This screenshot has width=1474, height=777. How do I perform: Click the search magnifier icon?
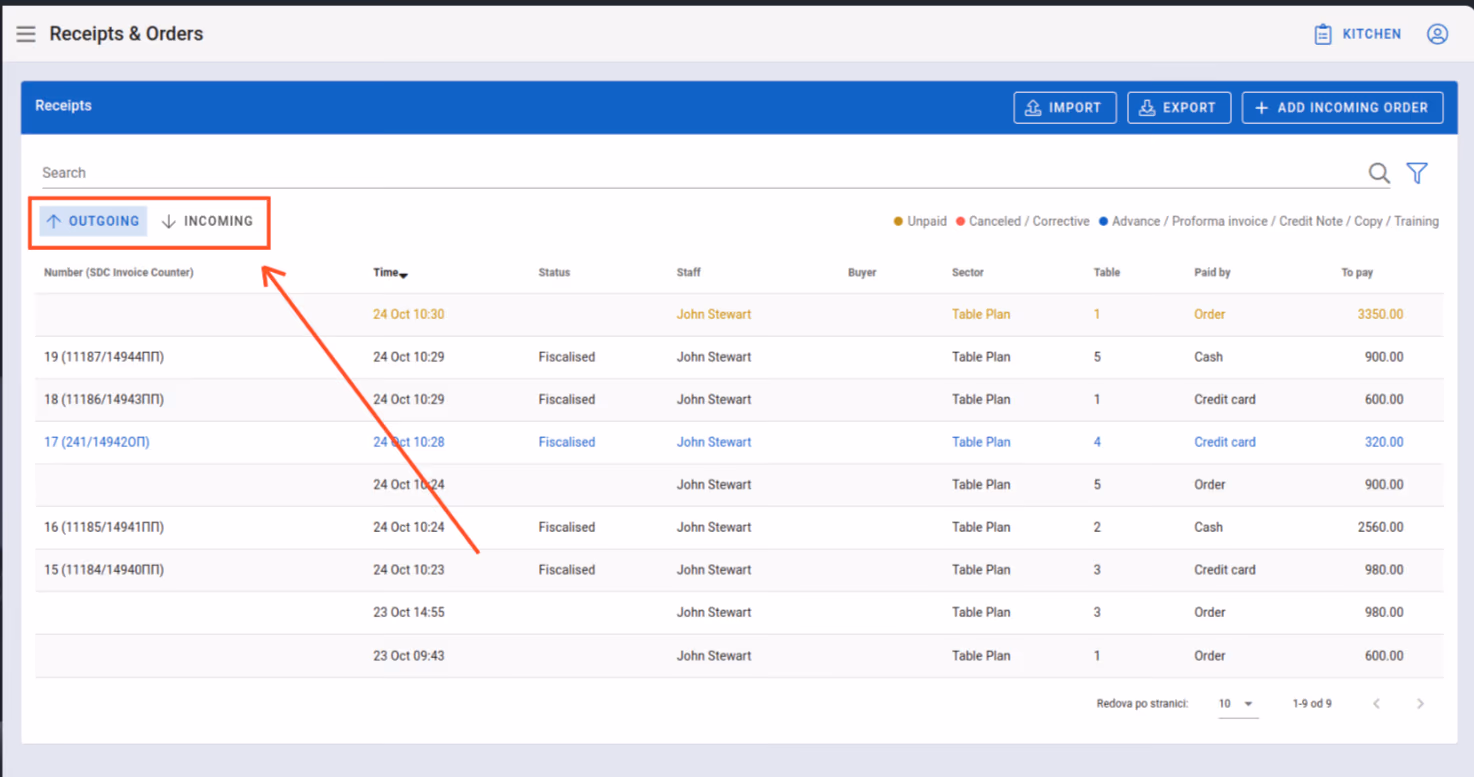tap(1379, 173)
